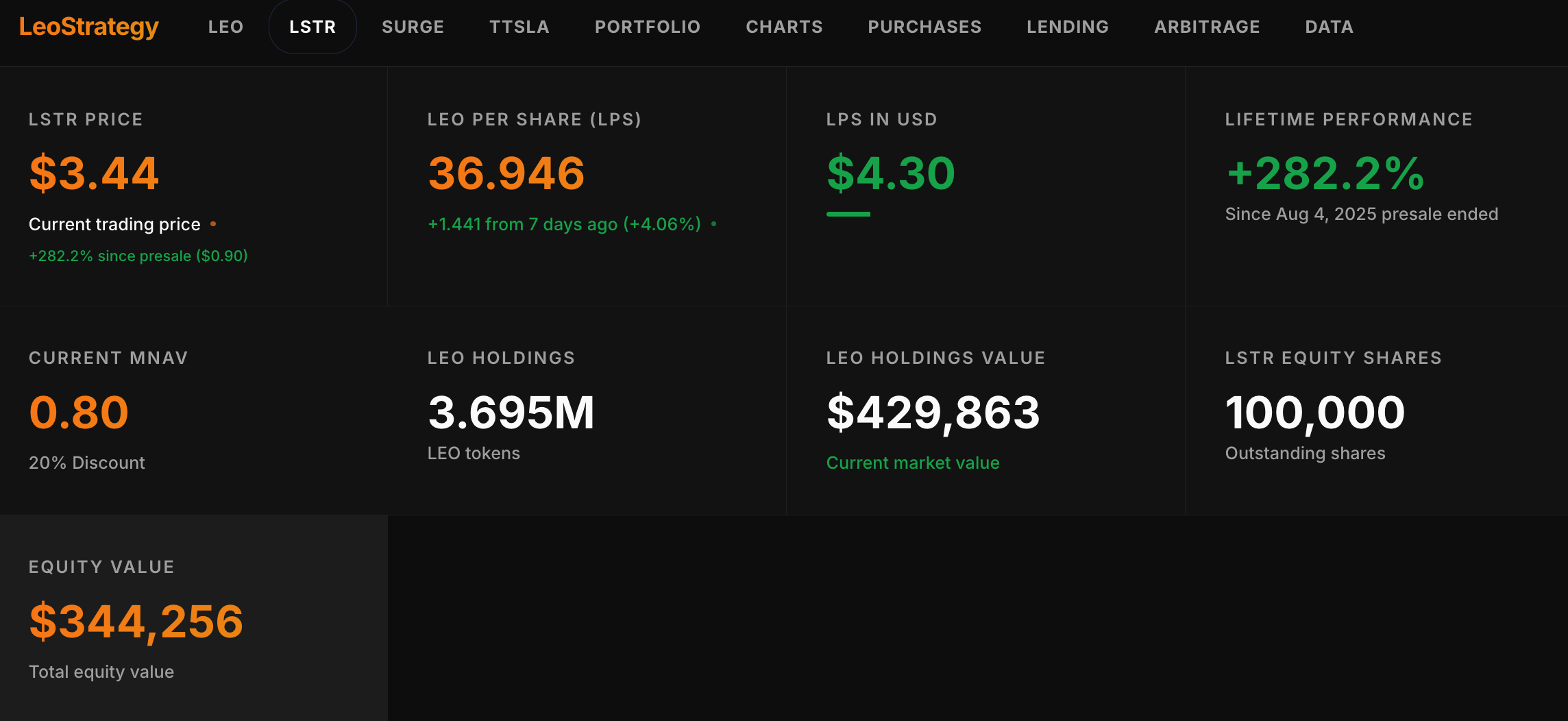Select the $3.44 LSTR price value

[x=94, y=173]
